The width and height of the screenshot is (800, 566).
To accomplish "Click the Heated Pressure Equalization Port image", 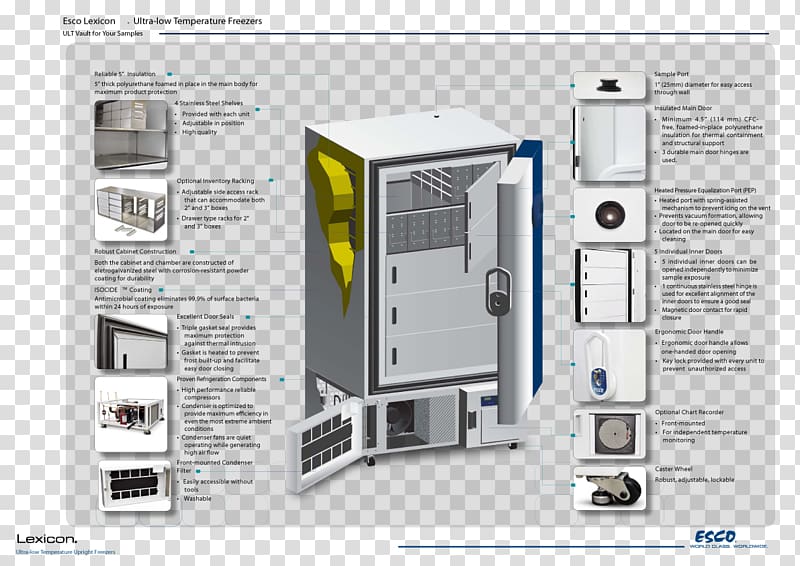I will pyautogui.click(x=609, y=215).
